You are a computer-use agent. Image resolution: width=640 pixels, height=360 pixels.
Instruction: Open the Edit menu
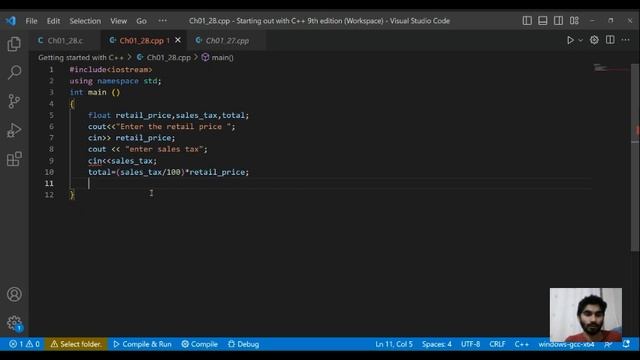(53, 21)
